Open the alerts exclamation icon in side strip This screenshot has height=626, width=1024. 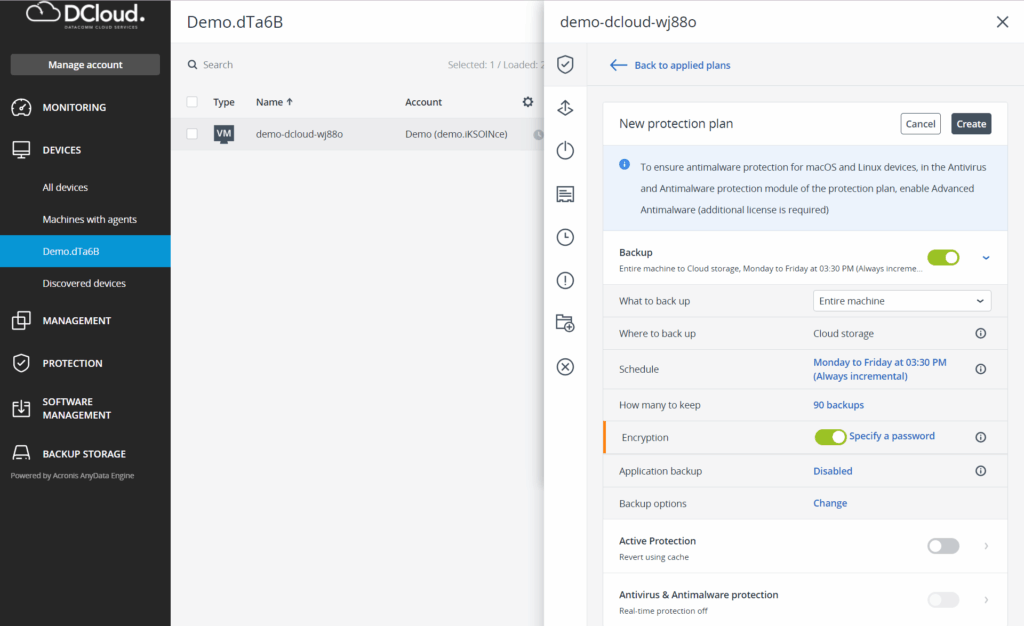click(565, 281)
